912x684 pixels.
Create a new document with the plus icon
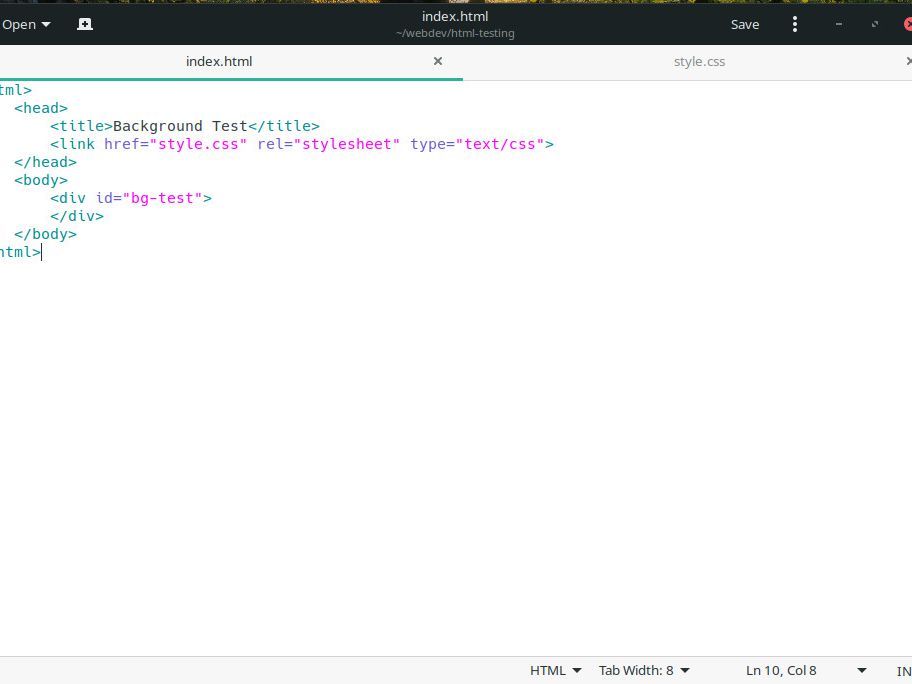pyautogui.click(x=85, y=24)
